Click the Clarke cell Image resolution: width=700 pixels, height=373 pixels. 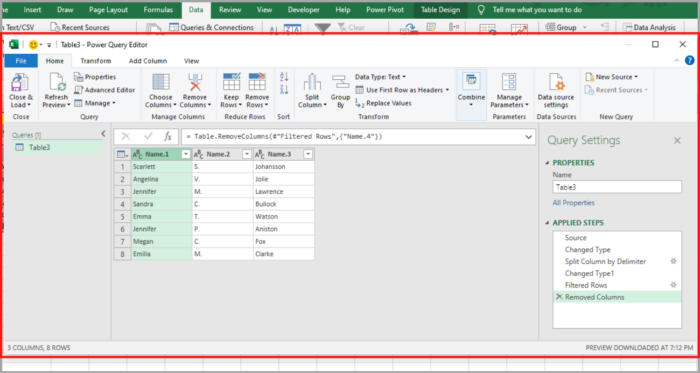[283, 254]
